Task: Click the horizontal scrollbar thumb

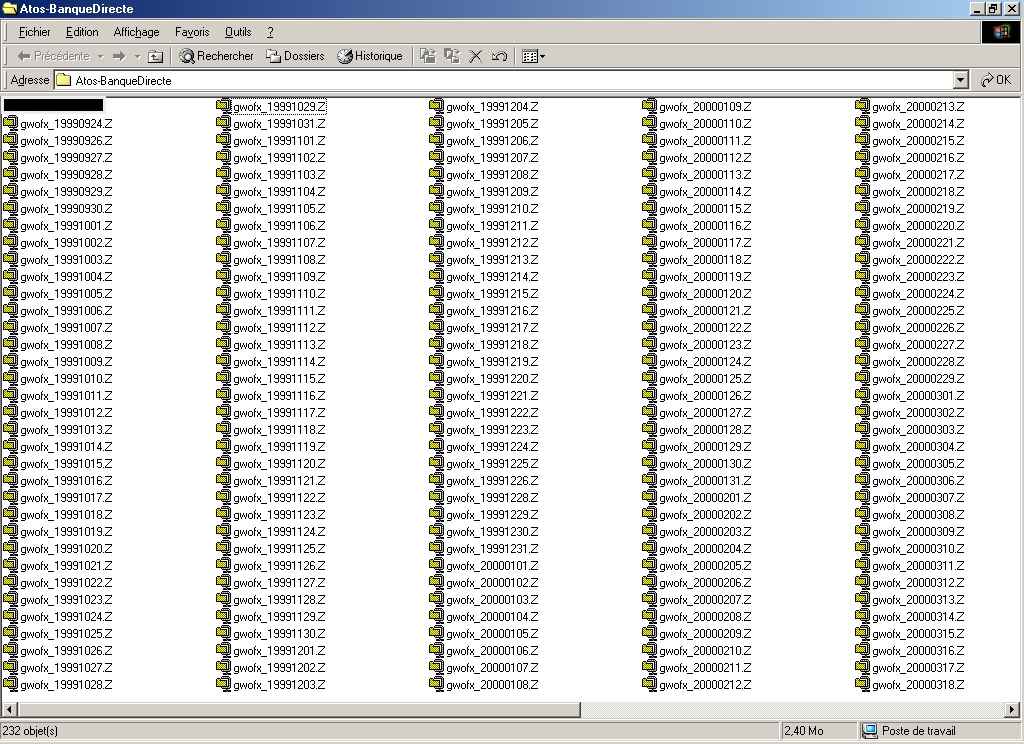Action: tap(298, 709)
